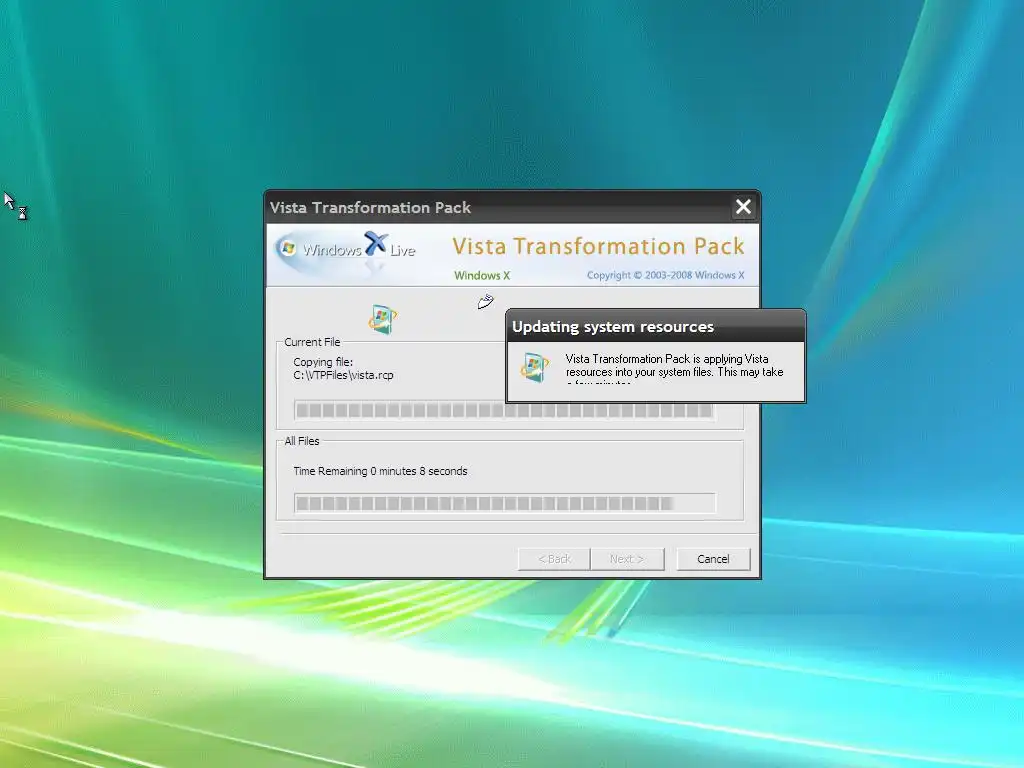The height and width of the screenshot is (768, 1024).
Task: Close the Vista Transformation Pack window
Action: [x=743, y=207]
